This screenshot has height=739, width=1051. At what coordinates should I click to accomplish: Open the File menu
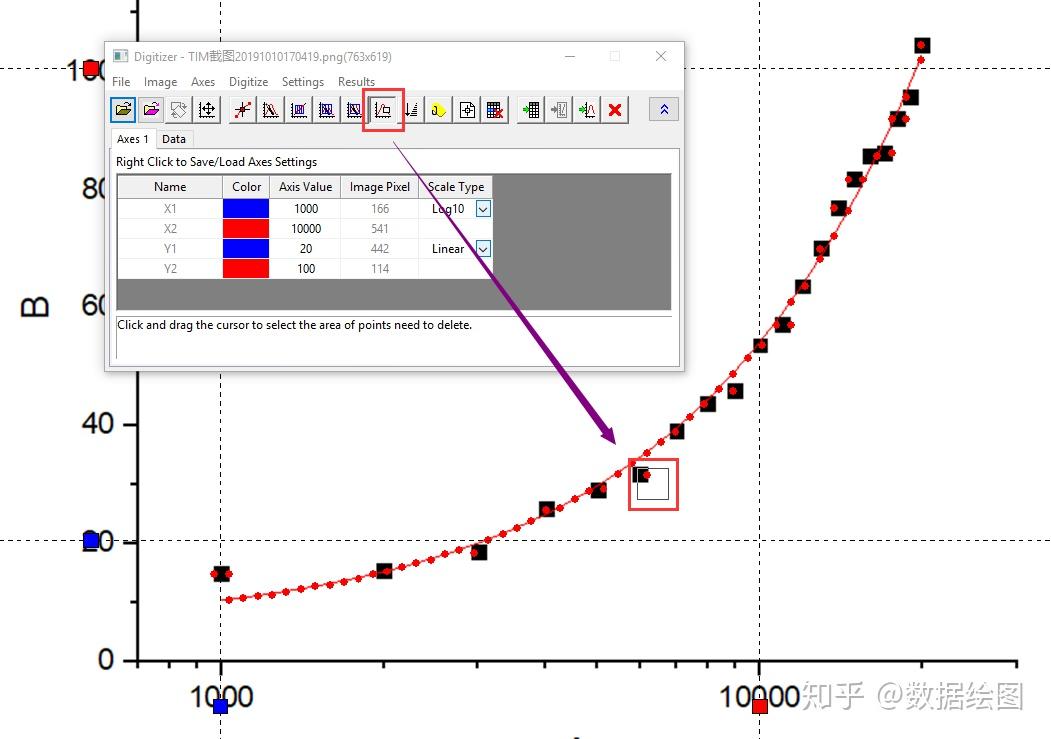(x=121, y=82)
